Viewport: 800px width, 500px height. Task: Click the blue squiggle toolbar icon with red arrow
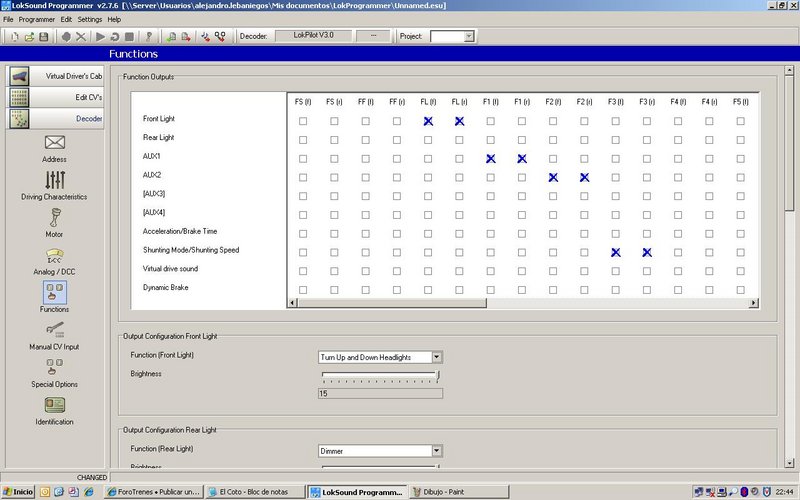pyautogui.click(x=205, y=37)
